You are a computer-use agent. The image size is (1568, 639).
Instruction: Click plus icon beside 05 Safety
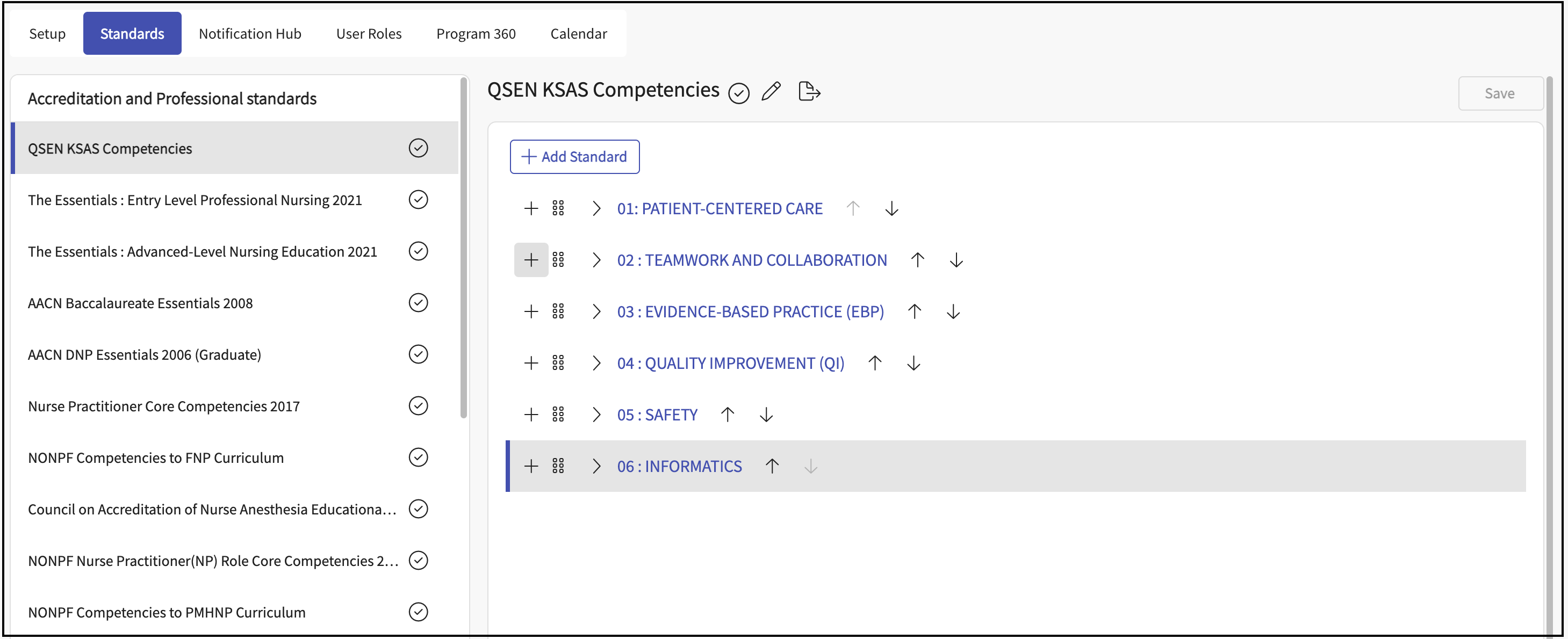pos(531,415)
